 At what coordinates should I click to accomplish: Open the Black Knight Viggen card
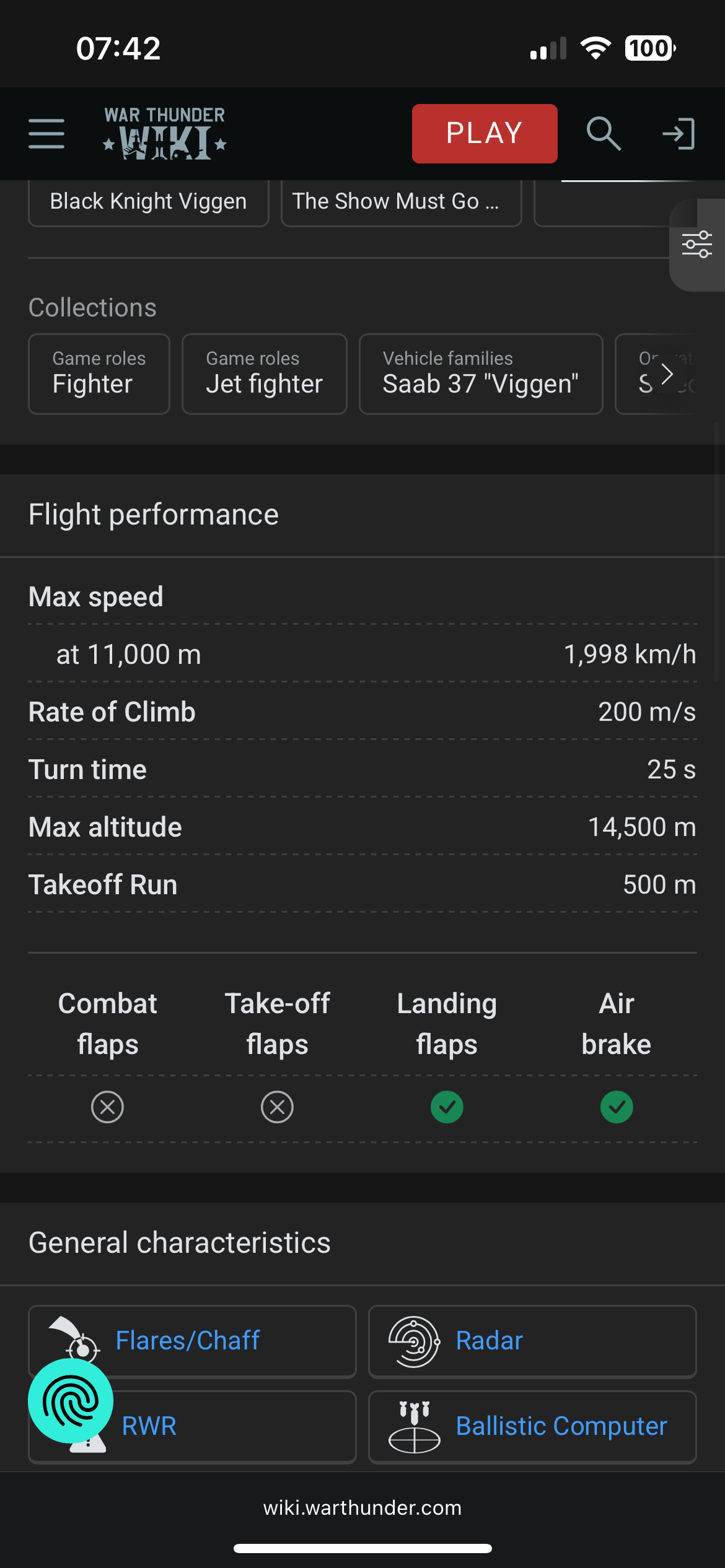point(149,202)
